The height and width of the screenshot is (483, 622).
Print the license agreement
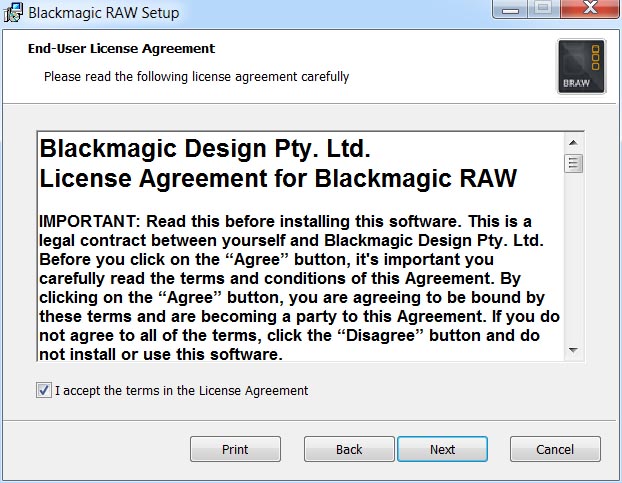point(235,449)
